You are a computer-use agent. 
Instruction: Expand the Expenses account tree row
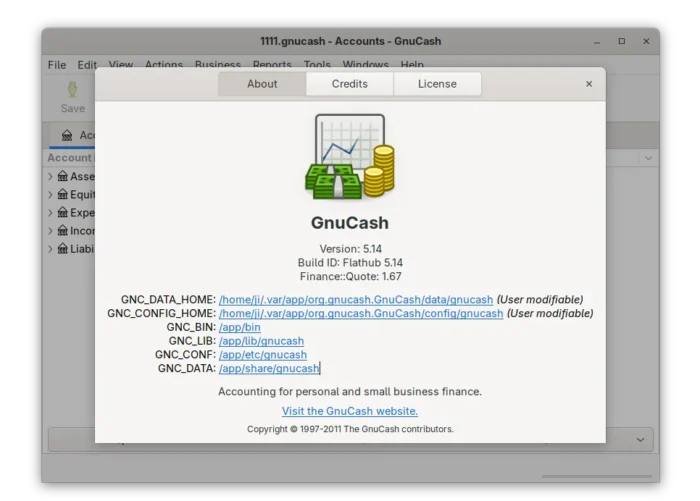point(51,213)
